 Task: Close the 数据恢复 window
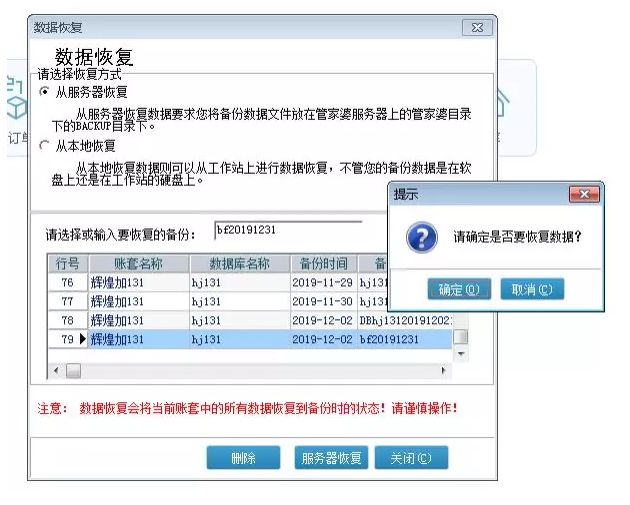tap(477, 28)
